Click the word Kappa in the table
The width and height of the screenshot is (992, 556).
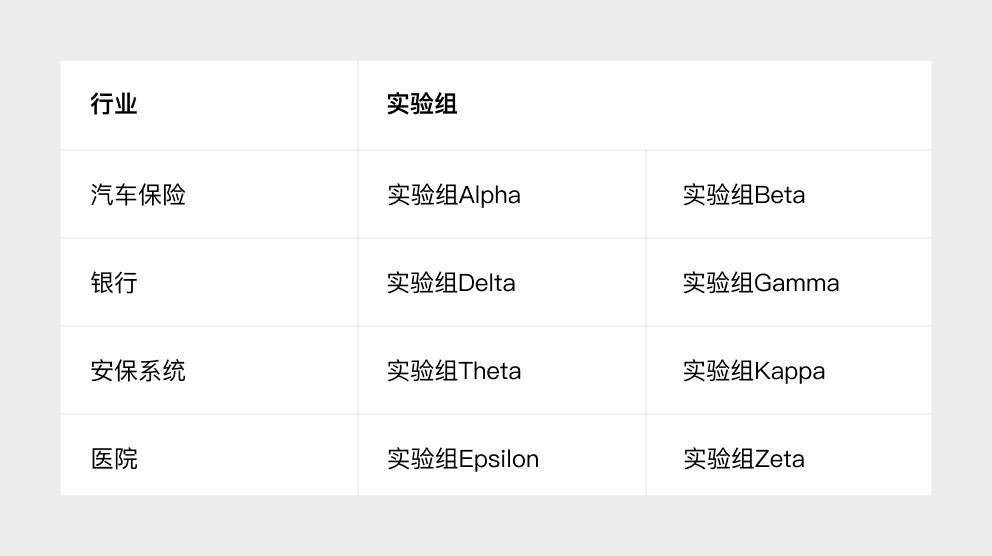(x=790, y=371)
